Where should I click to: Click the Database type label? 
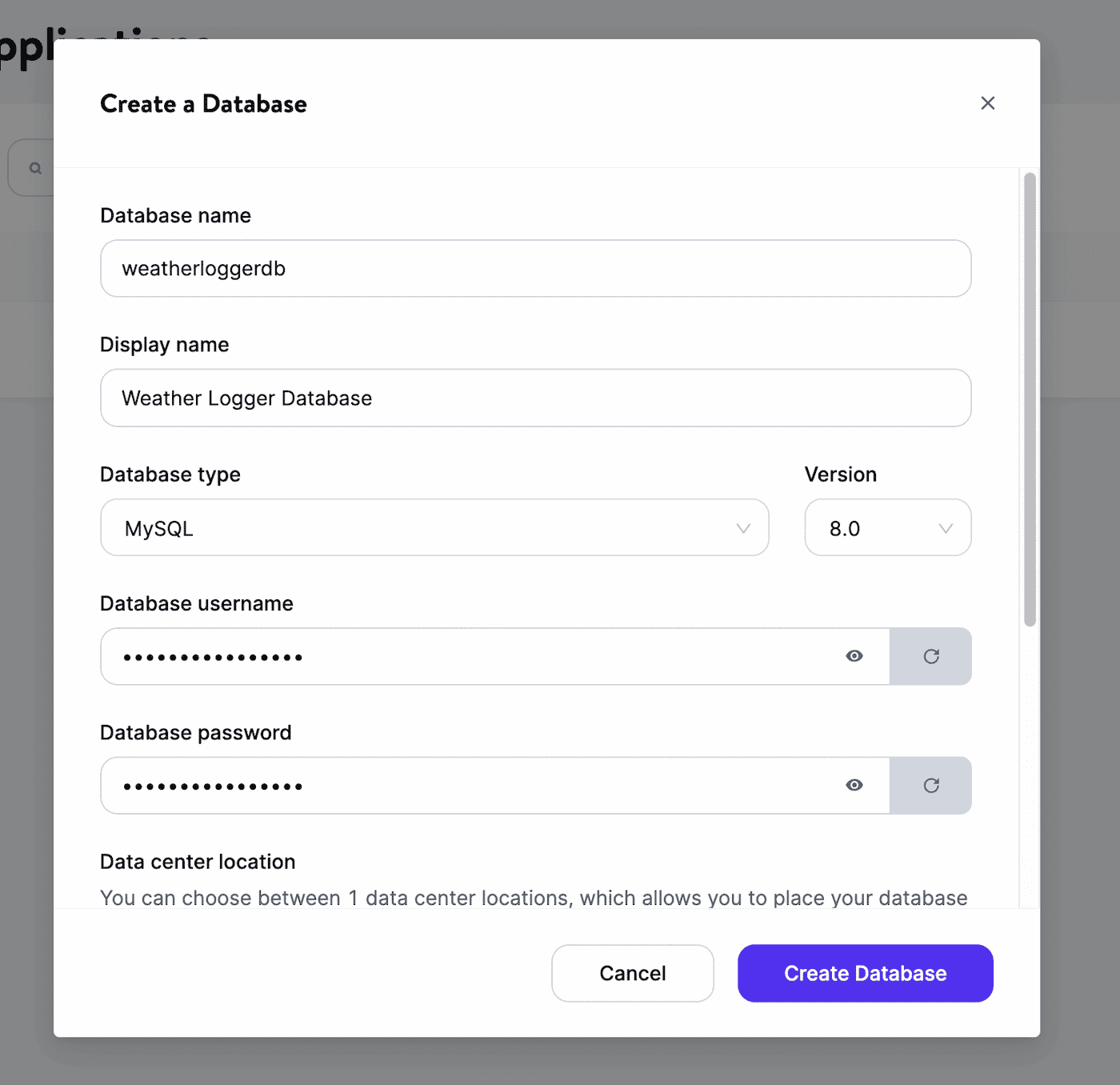point(170,474)
